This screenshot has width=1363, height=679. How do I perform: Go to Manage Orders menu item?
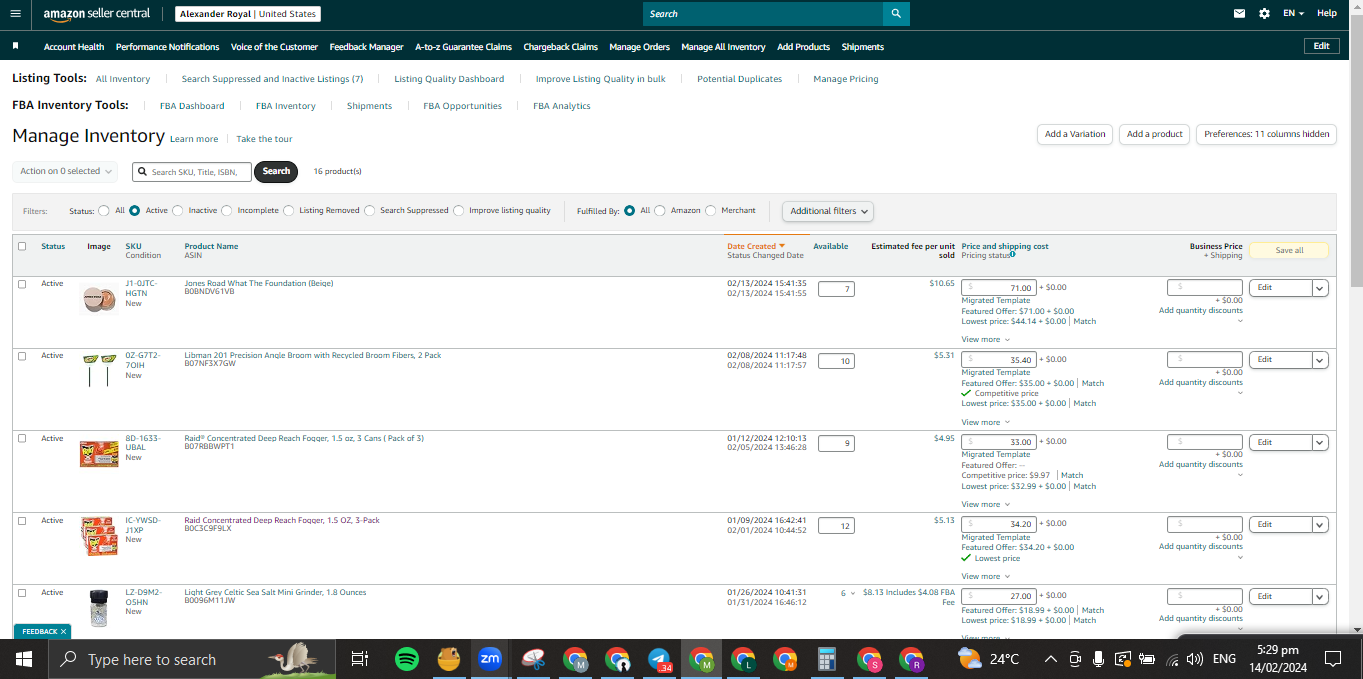click(639, 47)
